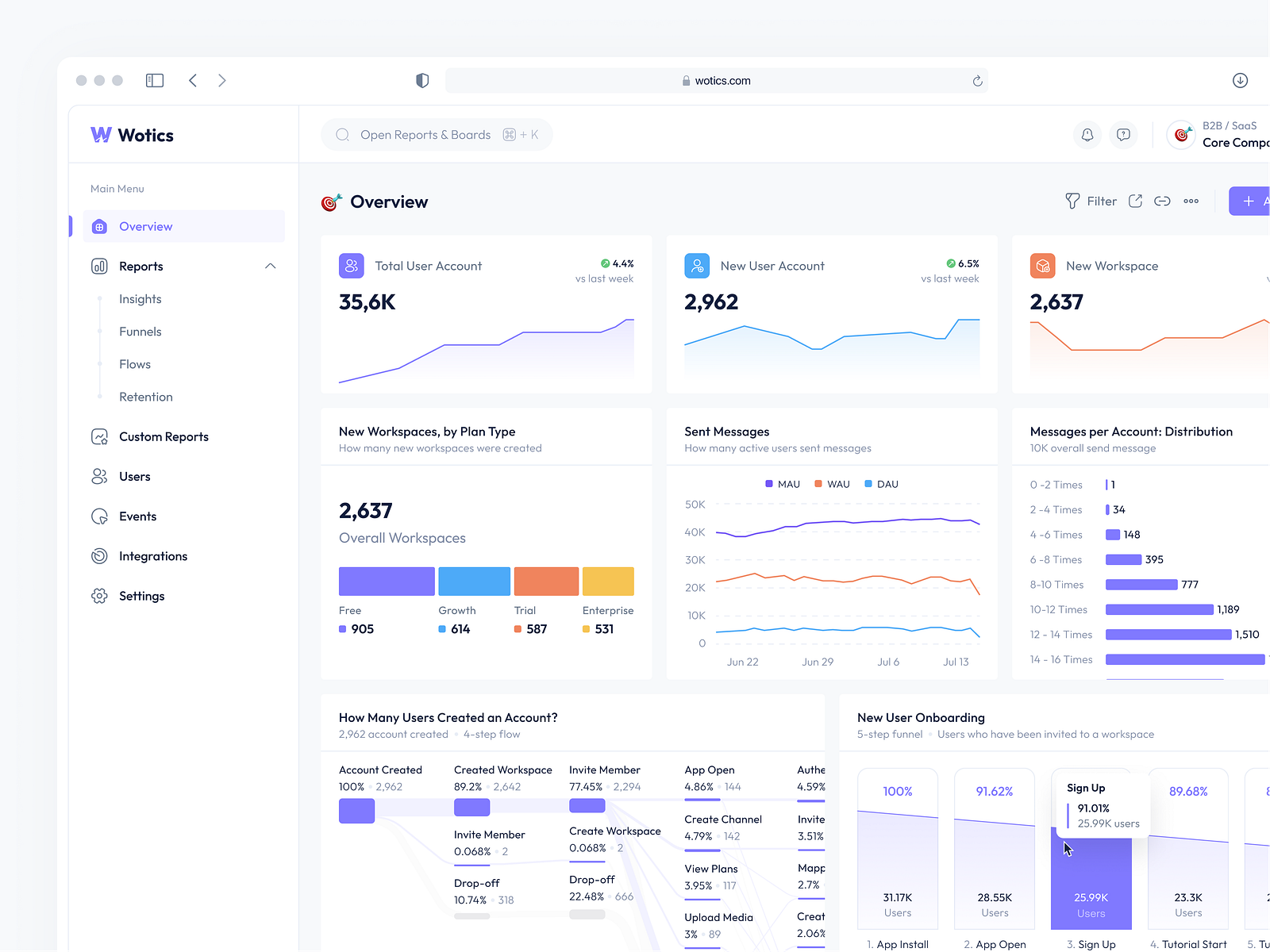Open Overview sharing via the external link icon
The width and height of the screenshot is (1270, 952).
coord(1135,201)
